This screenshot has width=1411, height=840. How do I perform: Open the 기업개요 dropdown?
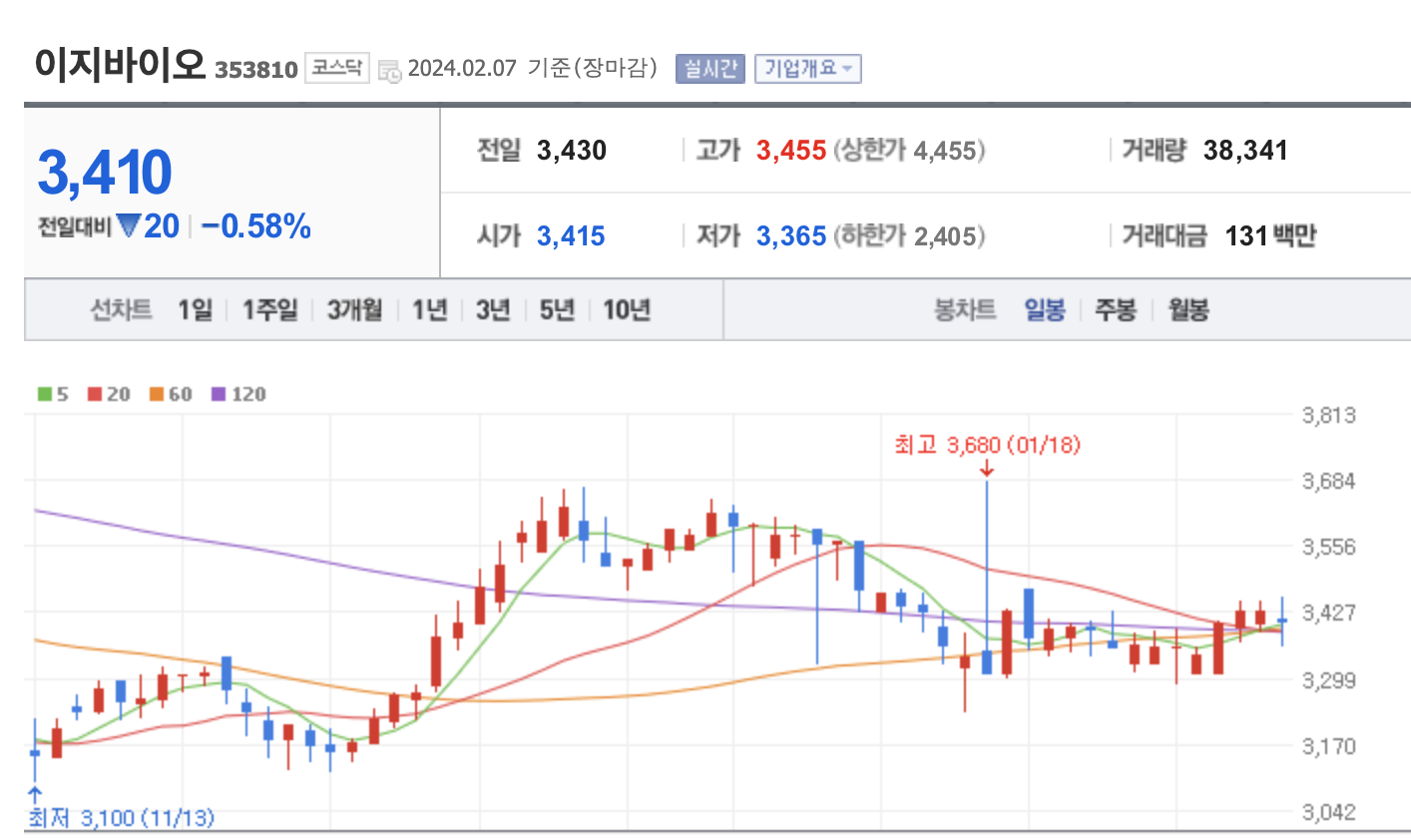click(807, 69)
